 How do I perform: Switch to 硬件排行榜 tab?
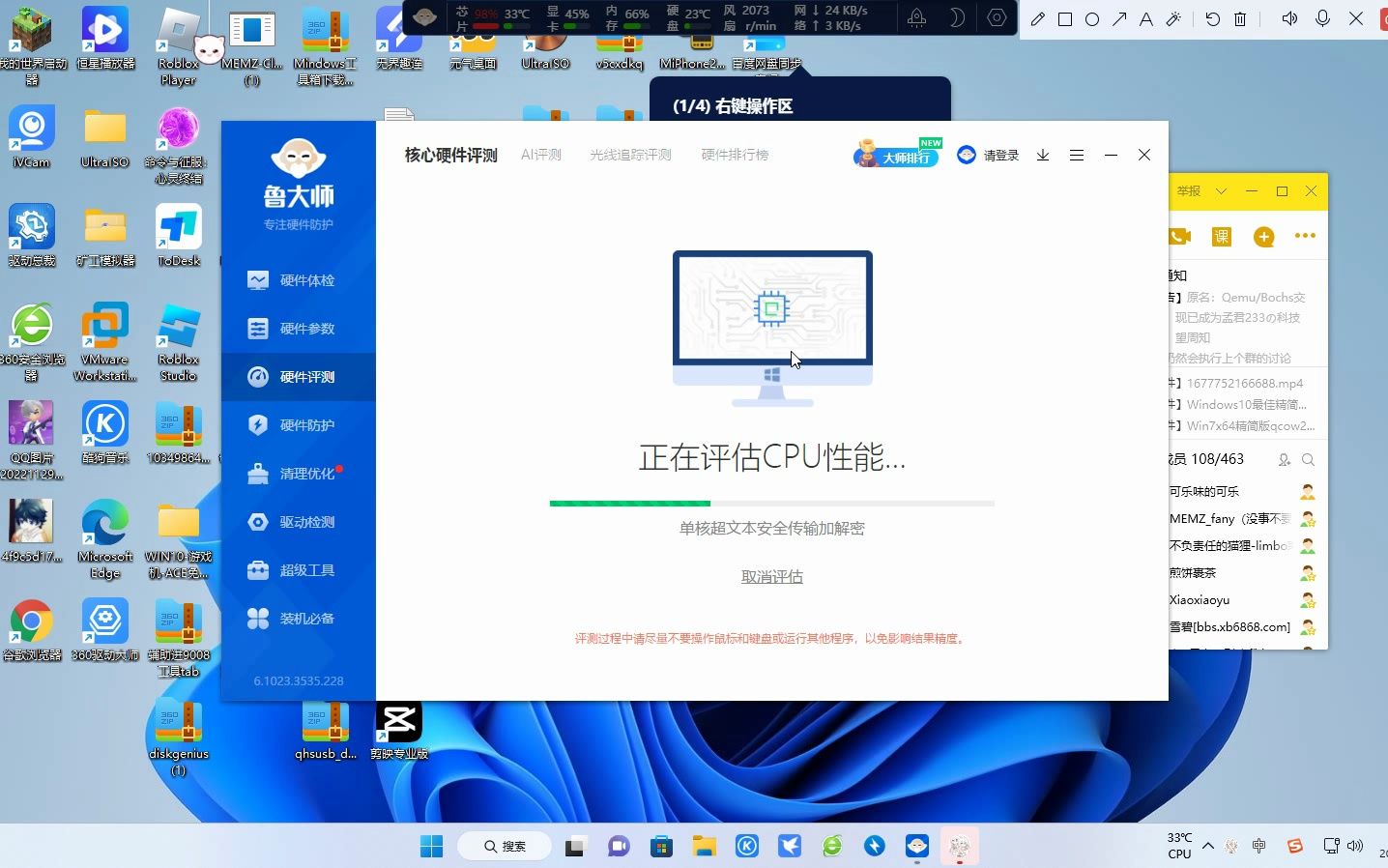(735, 155)
